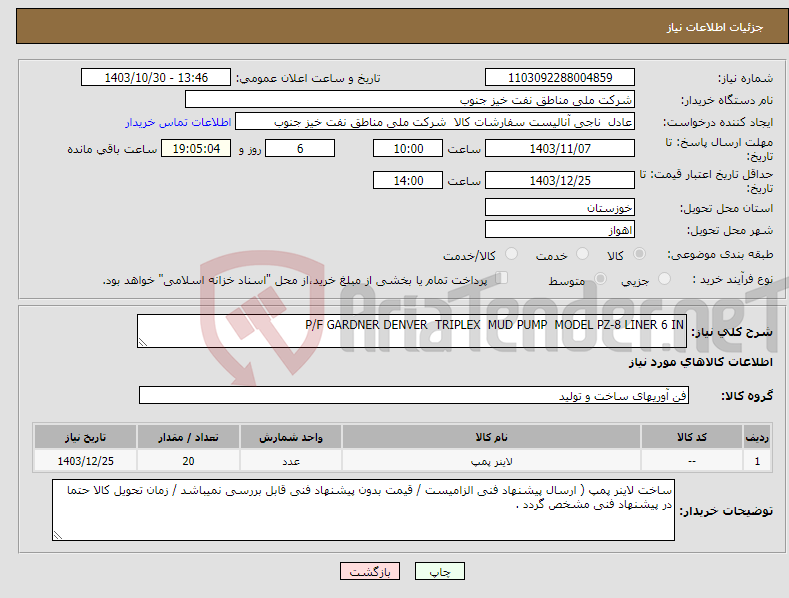The image size is (789, 598).
Task: Open the اطلاعات تماس خریدار link
Action: point(178,122)
